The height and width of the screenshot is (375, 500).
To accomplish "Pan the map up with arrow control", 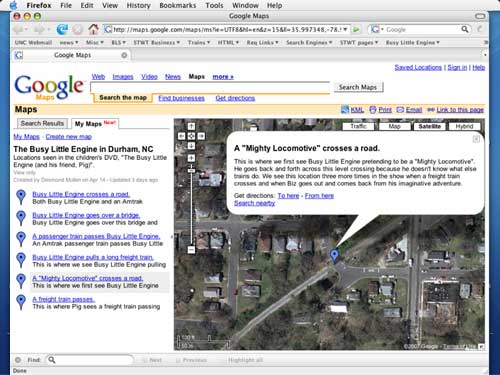I will pyautogui.click(x=191, y=126).
